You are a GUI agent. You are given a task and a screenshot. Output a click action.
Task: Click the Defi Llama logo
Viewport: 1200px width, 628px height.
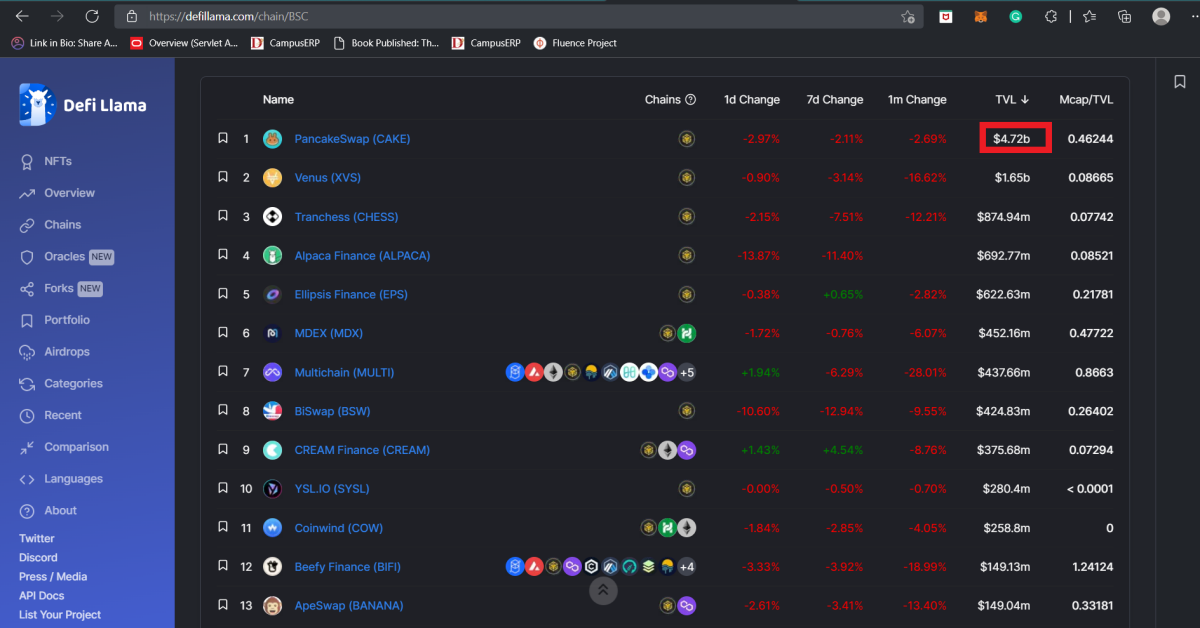pyautogui.click(x=82, y=105)
